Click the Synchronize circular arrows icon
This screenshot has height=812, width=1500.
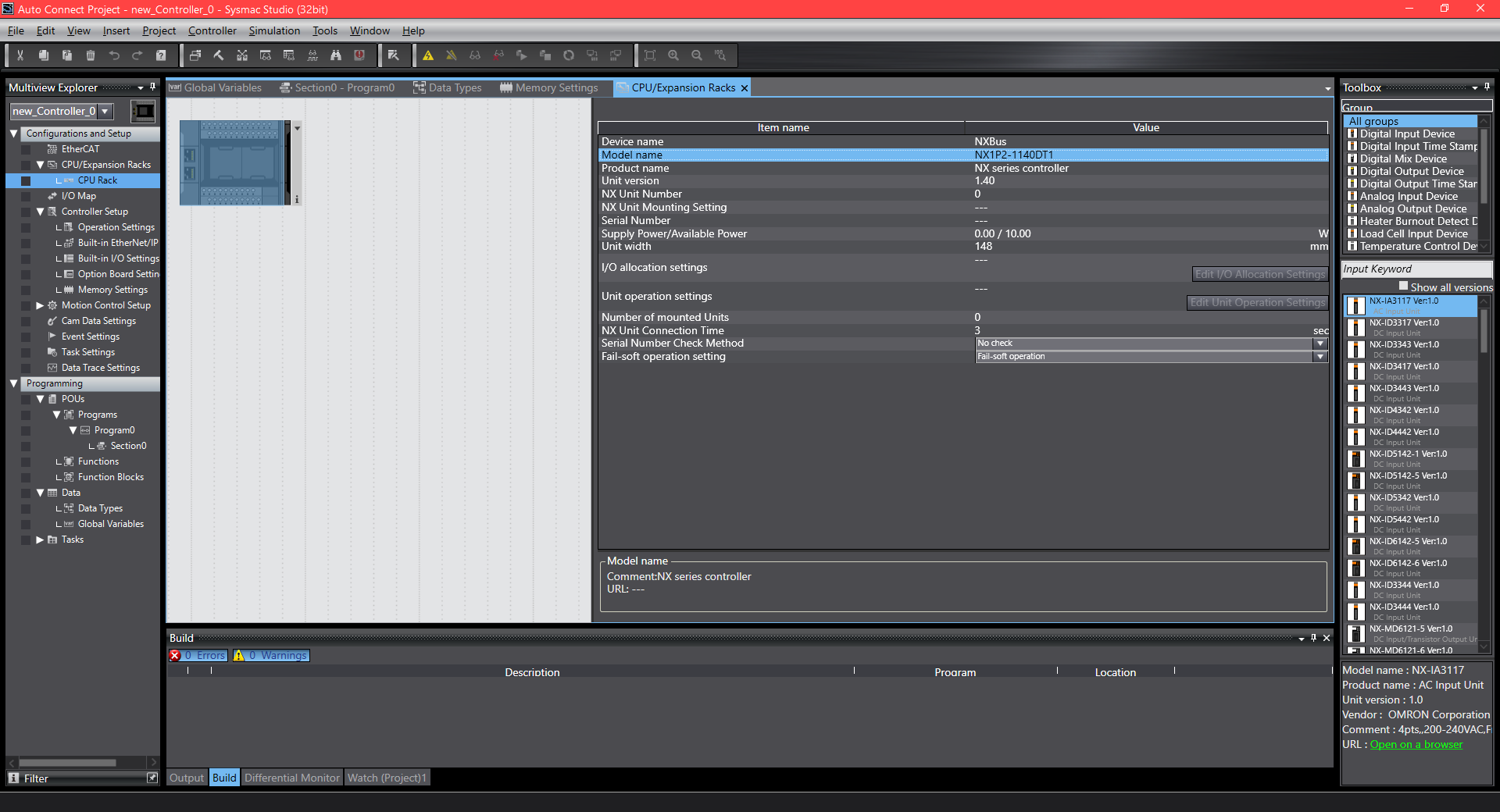click(569, 55)
